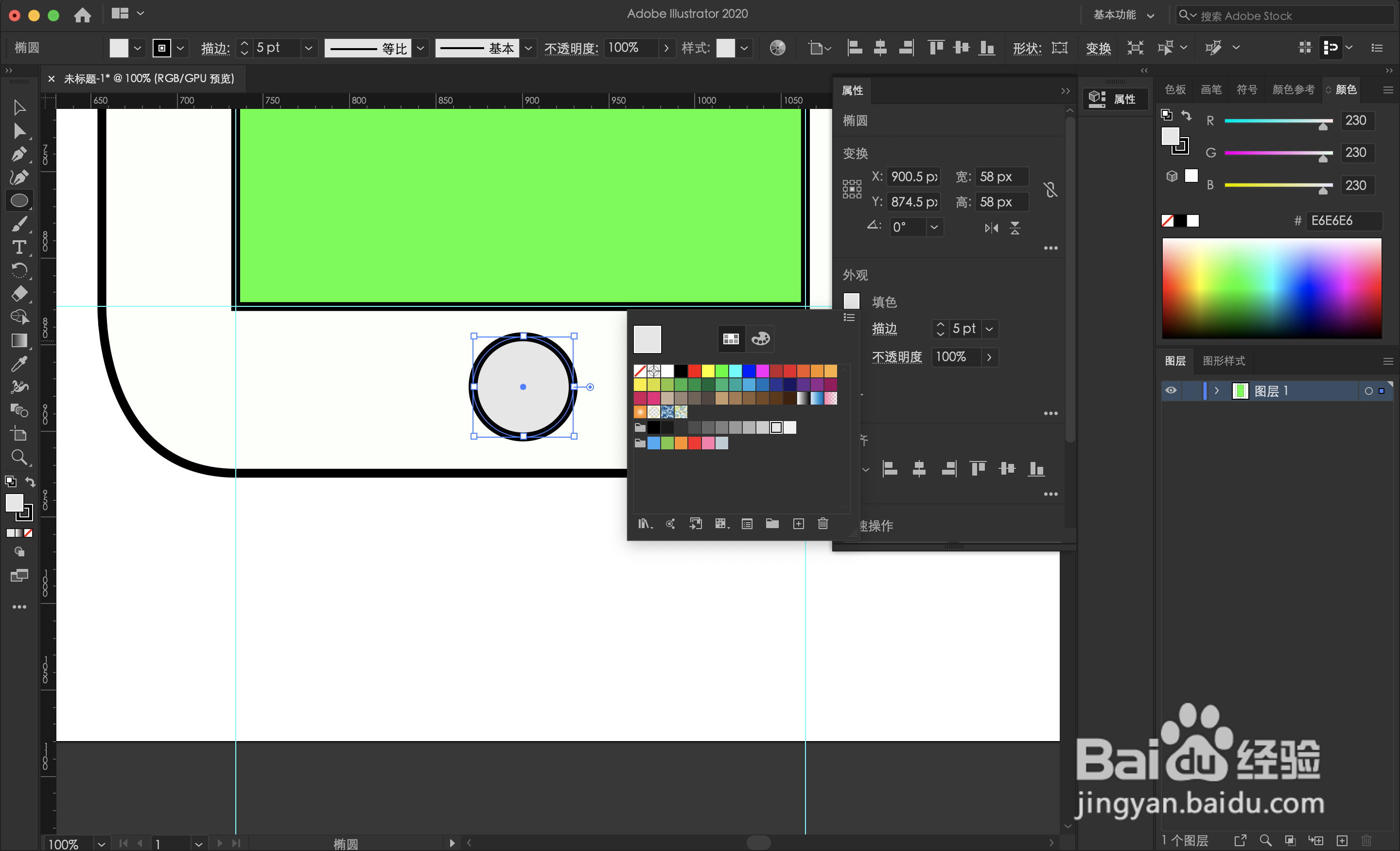Switch to the 画笔 tab
Image resolution: width=1400 pixels, height=851 pixels.
1211,89
